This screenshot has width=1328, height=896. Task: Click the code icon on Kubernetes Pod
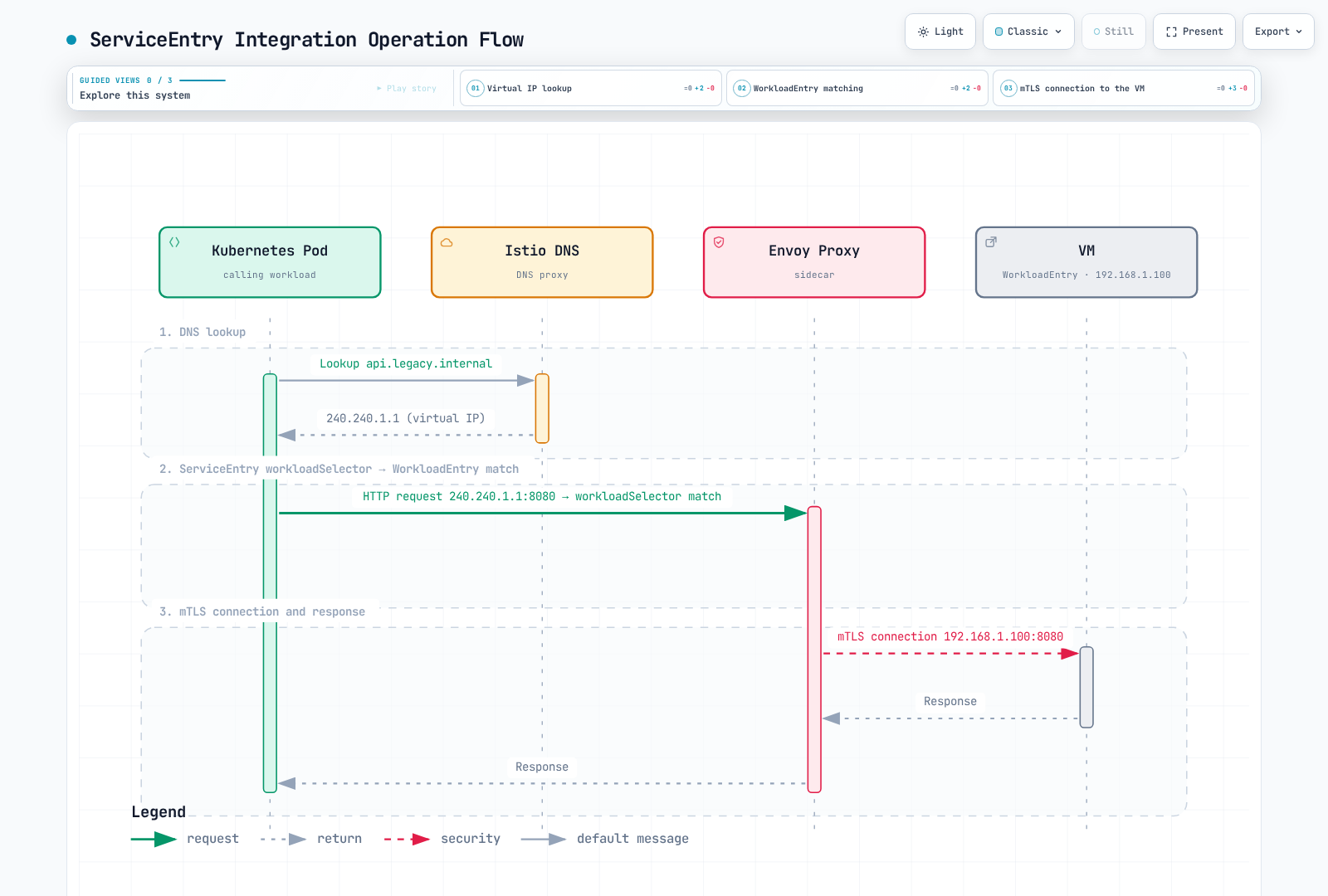(x=174, y=242)
